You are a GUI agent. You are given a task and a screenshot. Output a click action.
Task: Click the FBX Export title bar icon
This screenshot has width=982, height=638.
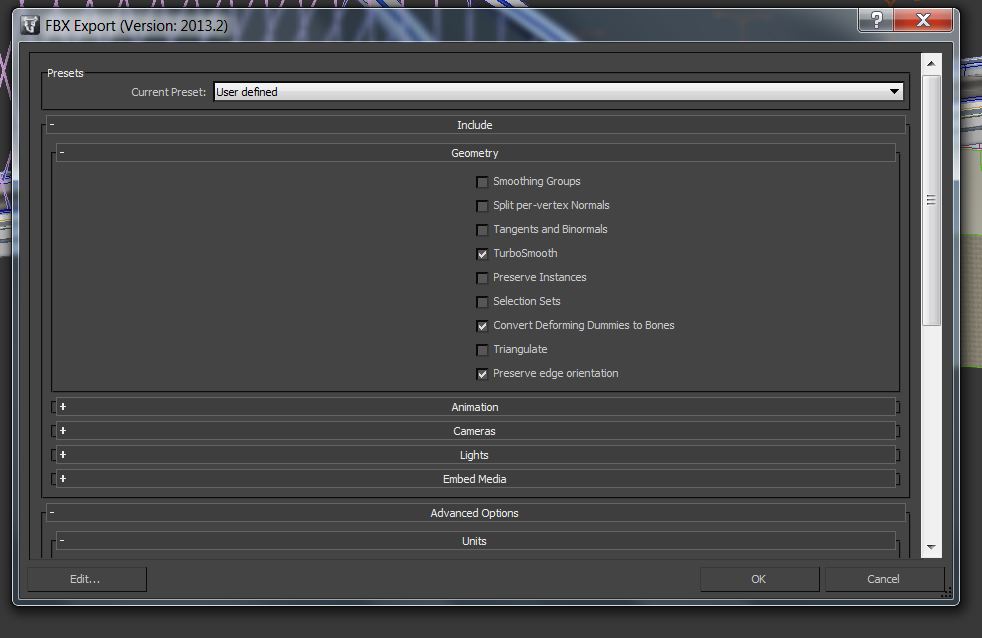tap(29, 25)
